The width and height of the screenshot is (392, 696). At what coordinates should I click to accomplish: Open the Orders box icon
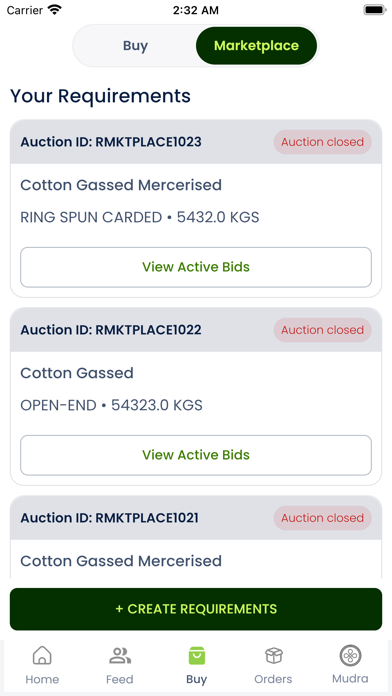coord(273,655)
